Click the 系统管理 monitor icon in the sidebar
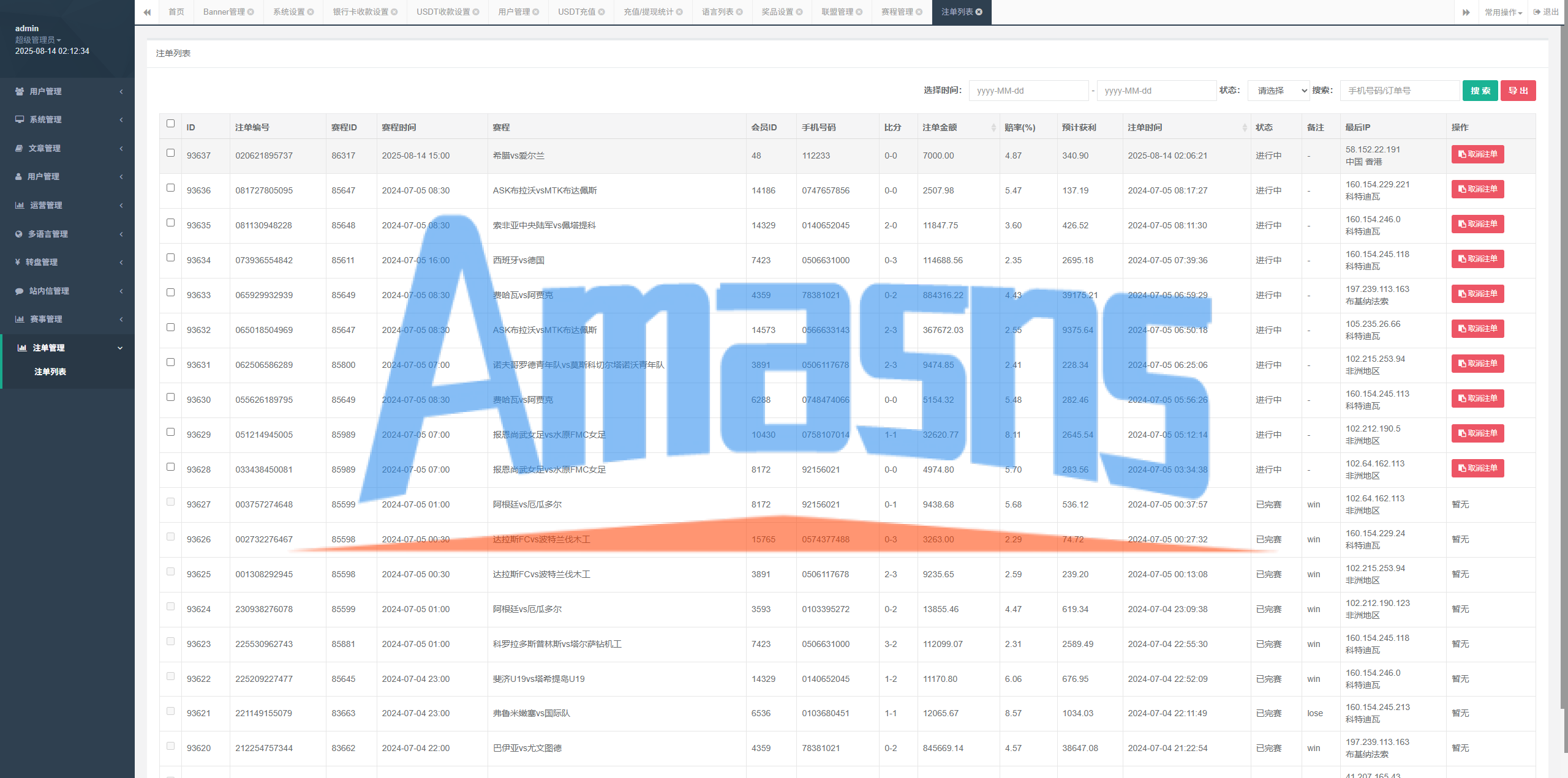 (x=20, y=119)
